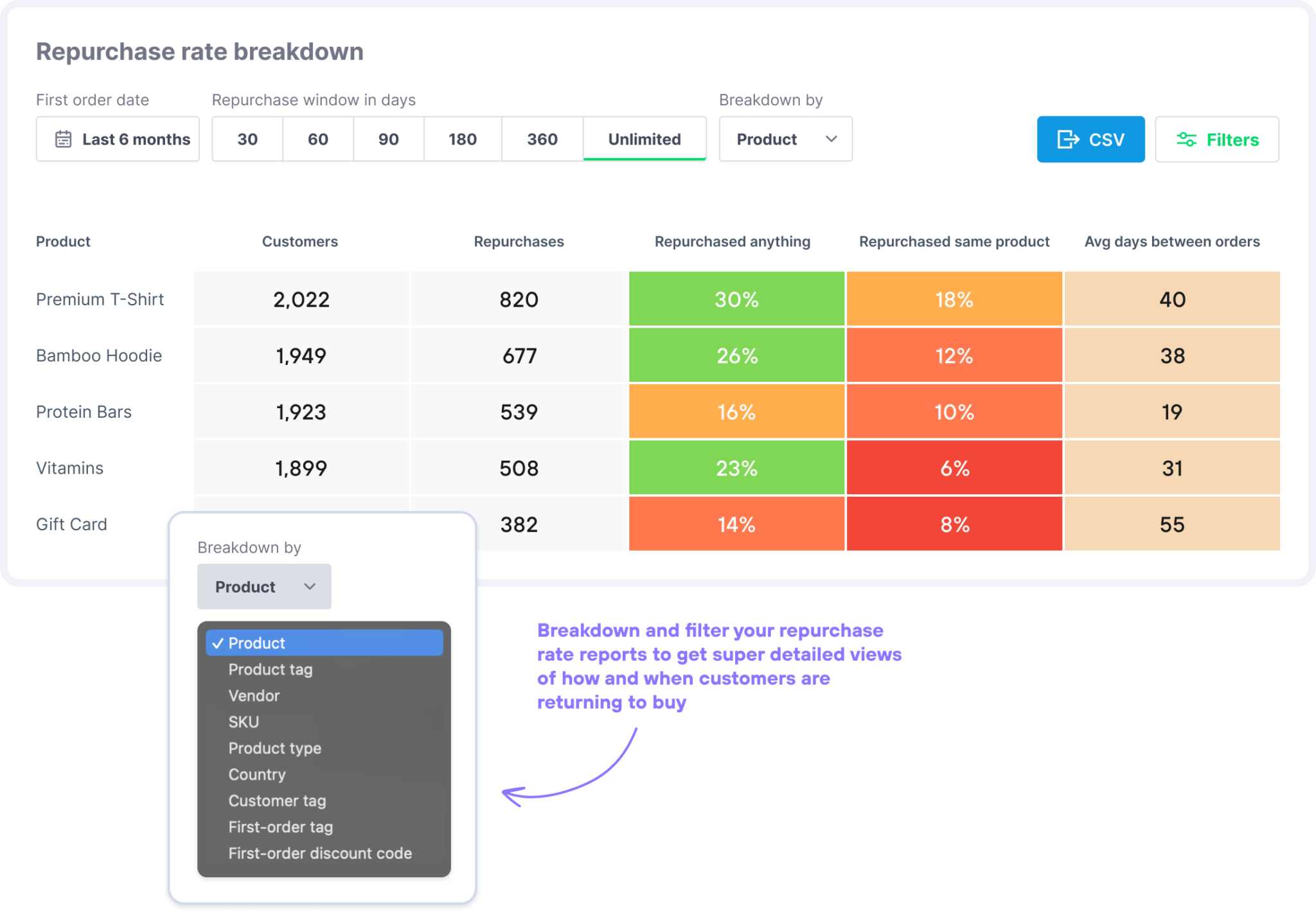Viewport: 1316px width, 912px height.
Task: Click the chevron in the popup Product selector
Action: coord(310,586)
